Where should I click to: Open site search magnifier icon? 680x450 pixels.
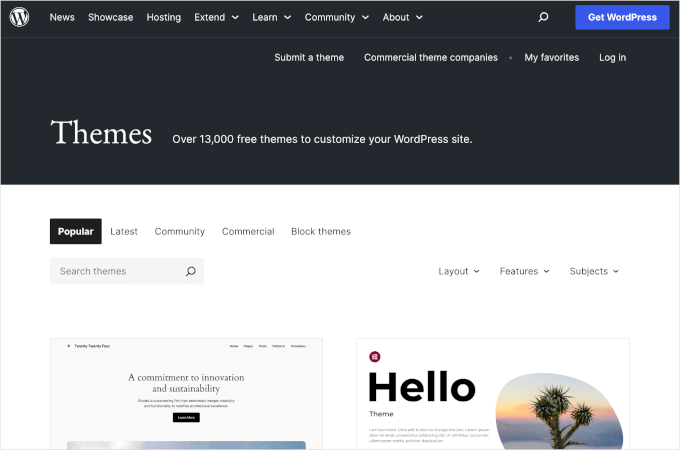543,17
